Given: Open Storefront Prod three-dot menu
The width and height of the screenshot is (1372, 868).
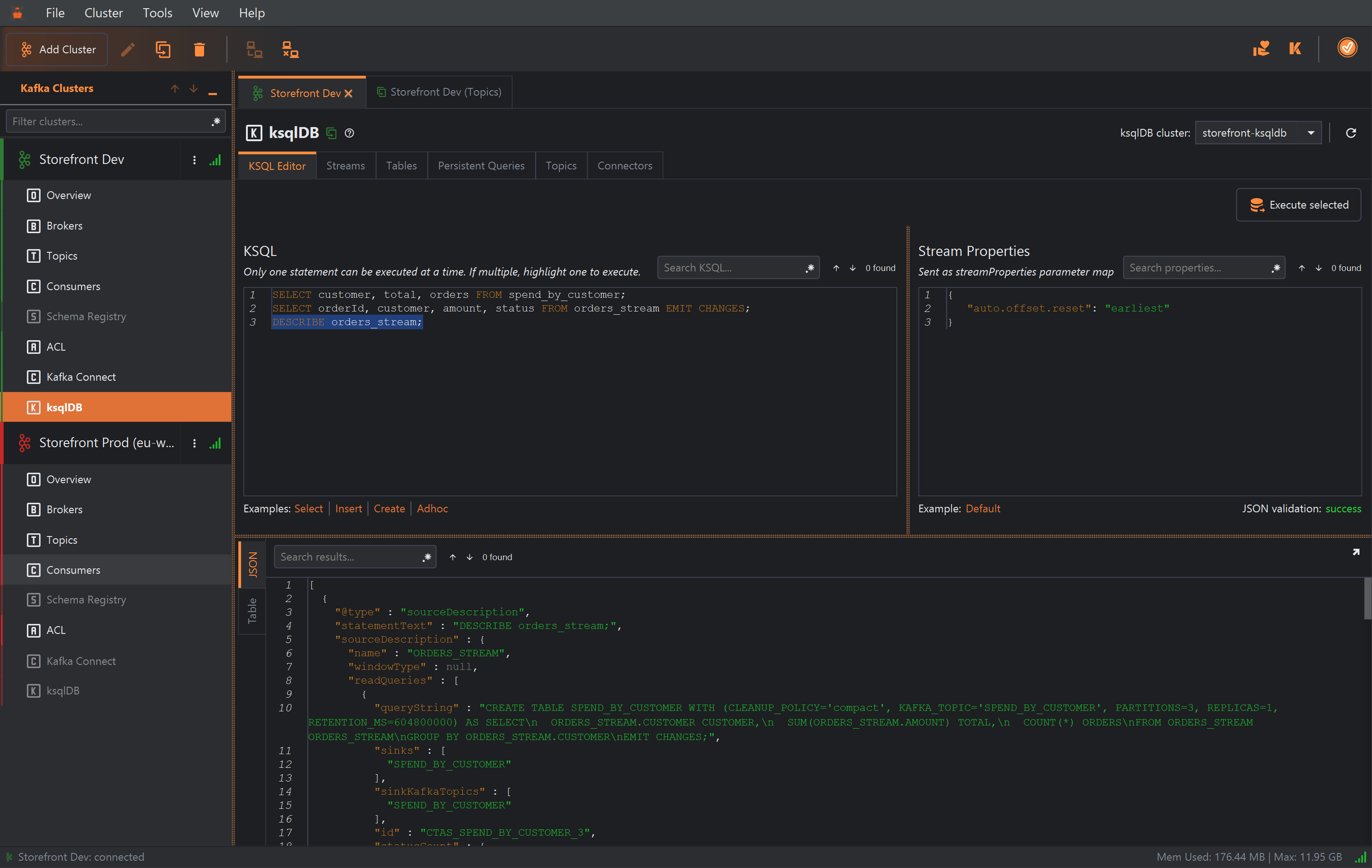Looking at the screenshot, I should (x=195, y=443).
